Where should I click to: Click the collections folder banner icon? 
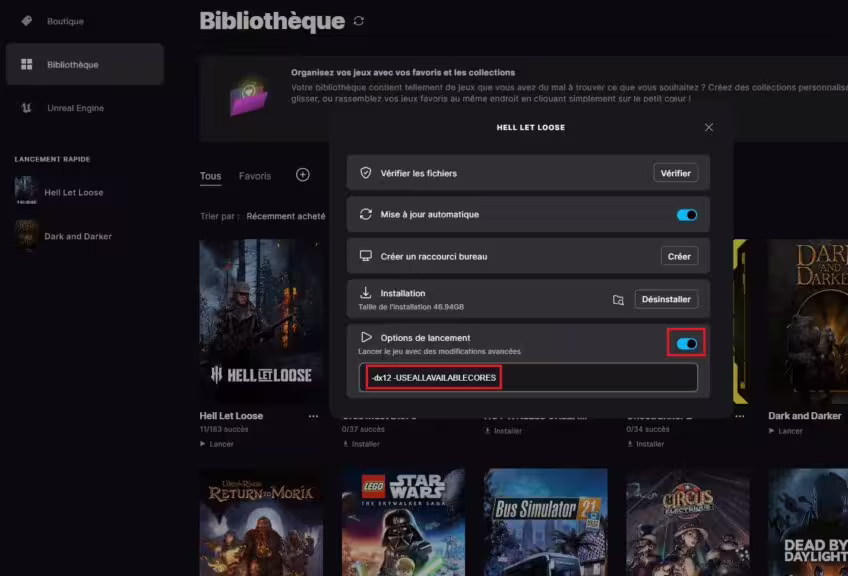[x=249, y=97]
